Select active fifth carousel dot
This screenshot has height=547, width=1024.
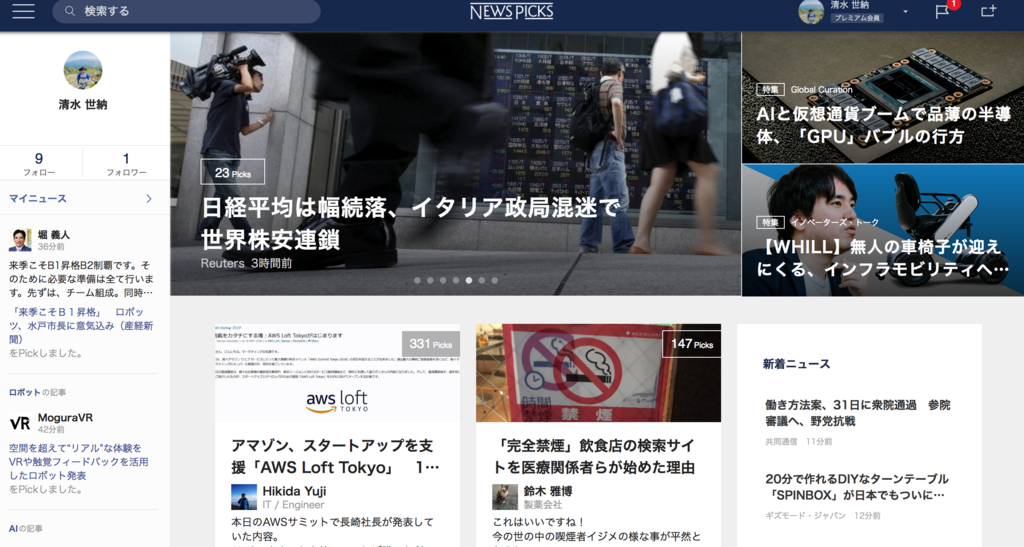469,280
